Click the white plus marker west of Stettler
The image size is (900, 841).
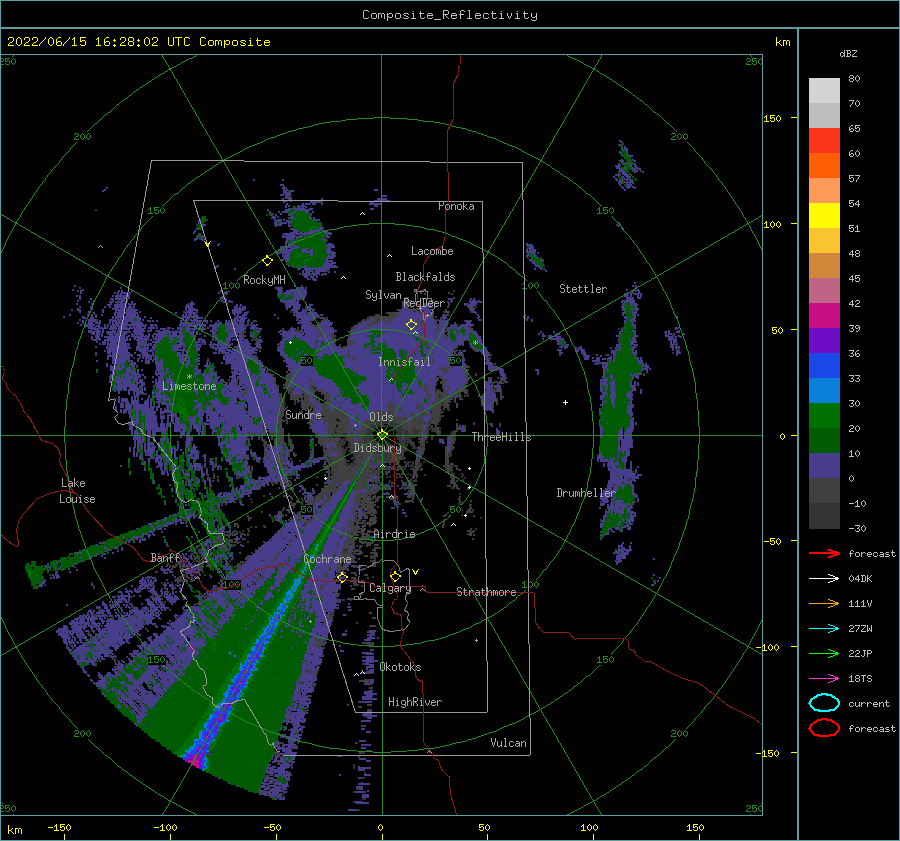click(x=565, y=402)
